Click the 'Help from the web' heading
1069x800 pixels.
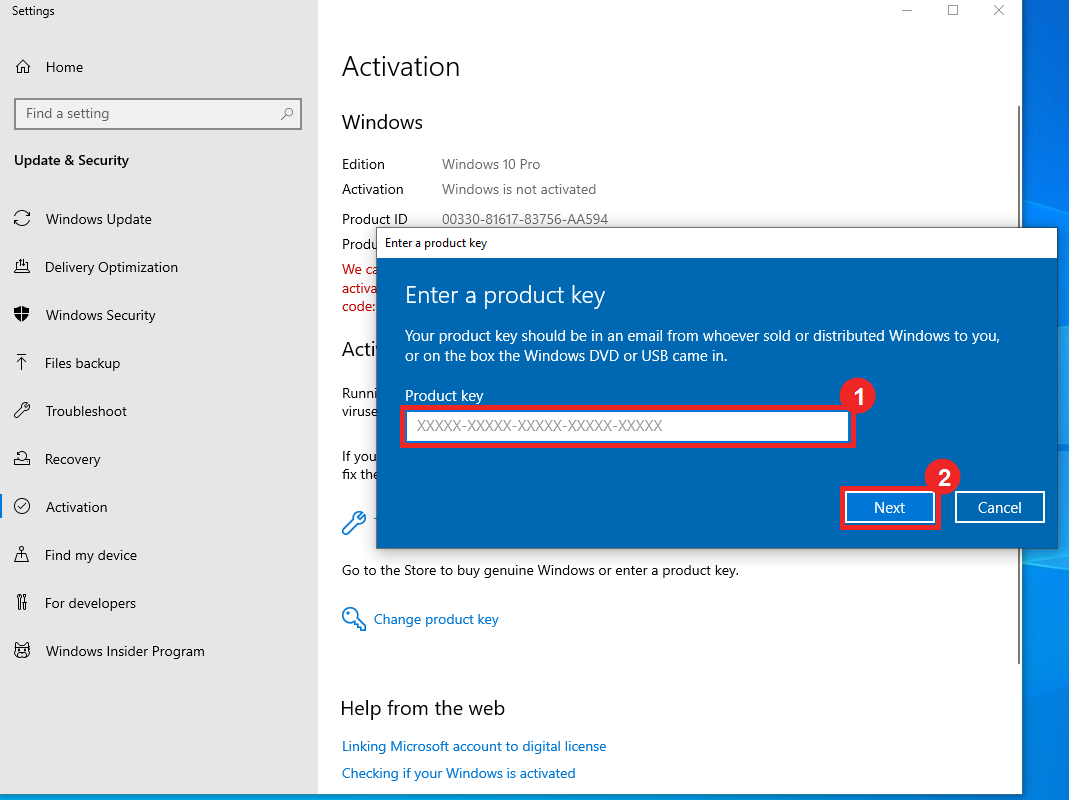point(423,709)
